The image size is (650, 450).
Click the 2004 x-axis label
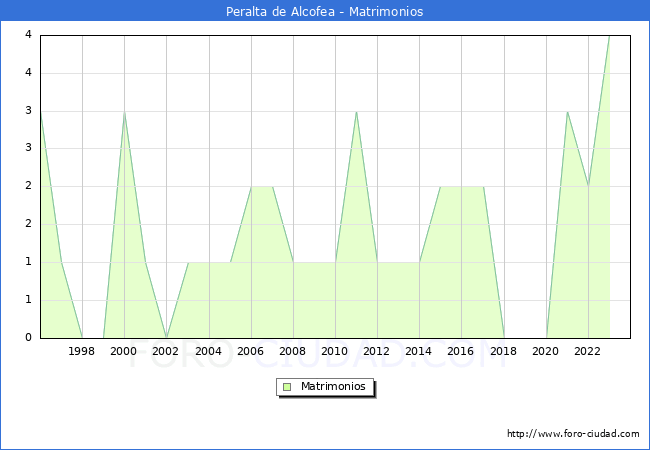(209, 351)
